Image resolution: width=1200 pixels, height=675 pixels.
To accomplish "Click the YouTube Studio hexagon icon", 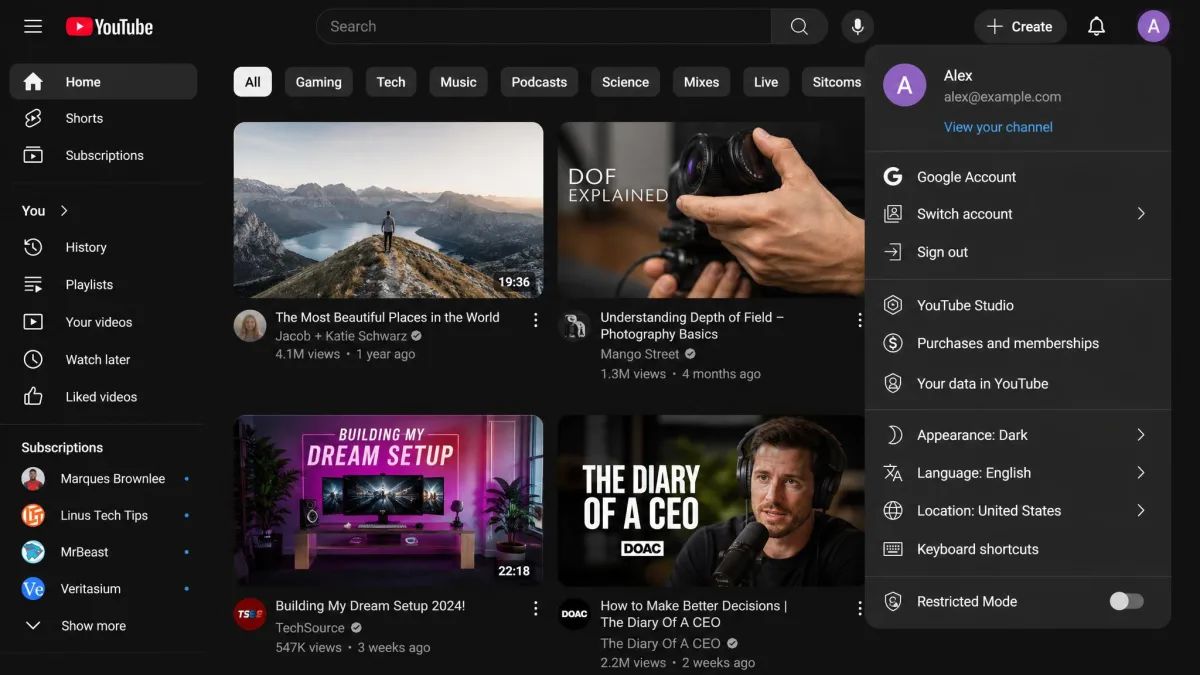I will tap(893, 305).
